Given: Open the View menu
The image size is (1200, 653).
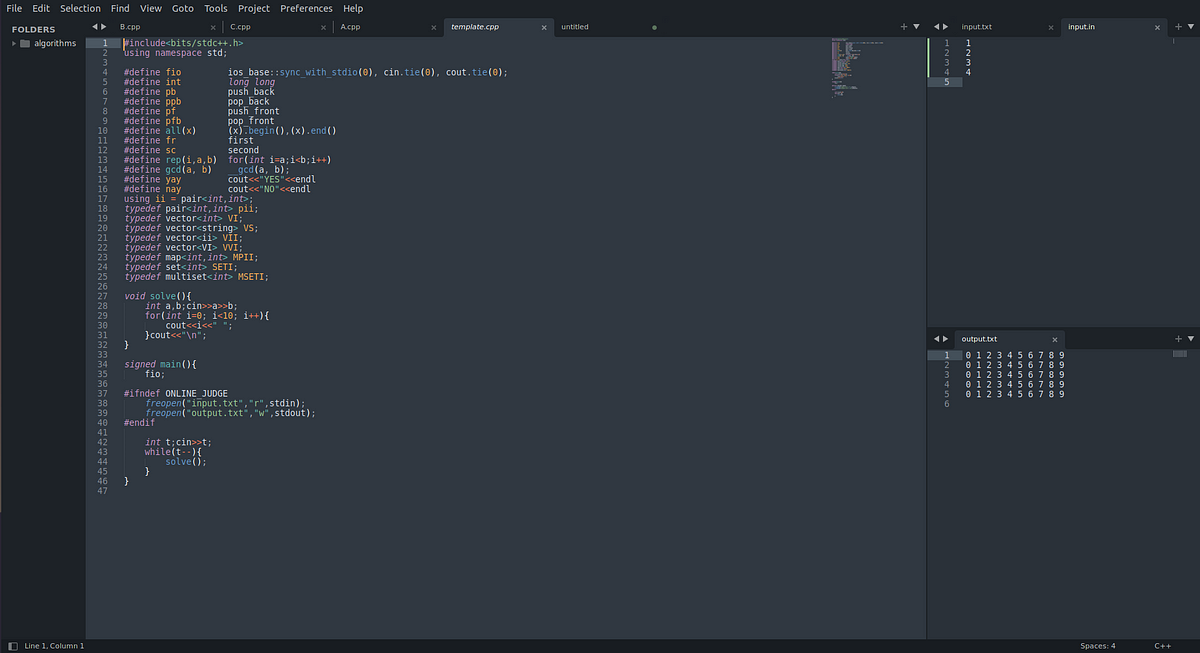Looking at the screenshot, I should point(151,8).
